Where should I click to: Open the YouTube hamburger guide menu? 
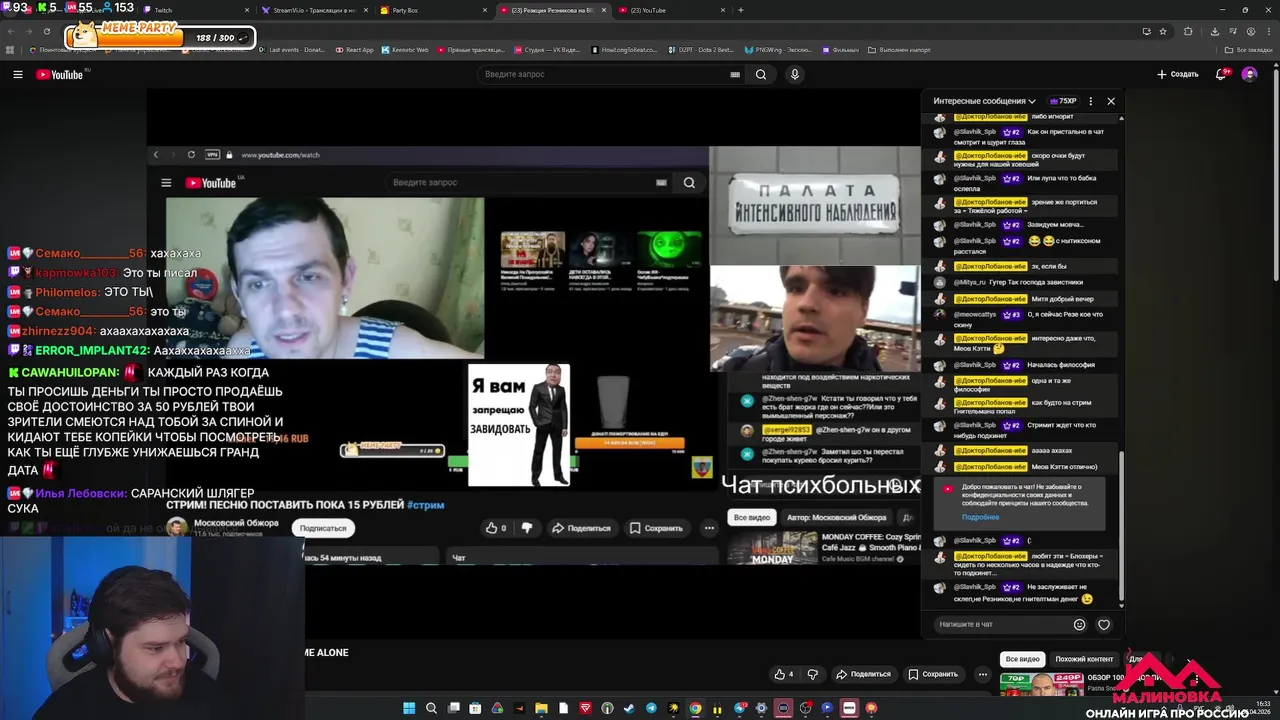pyautogui.click(x=17, y=74)
